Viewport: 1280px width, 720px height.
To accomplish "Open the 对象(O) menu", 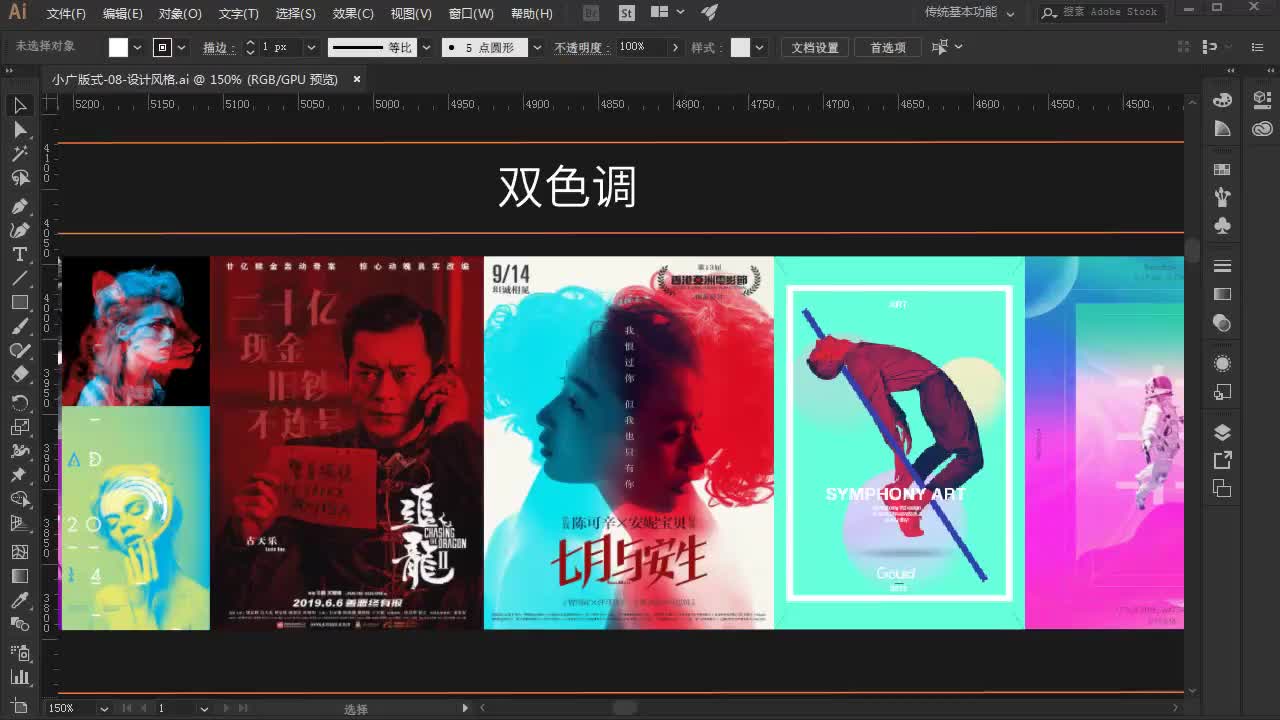I will 180,13.
